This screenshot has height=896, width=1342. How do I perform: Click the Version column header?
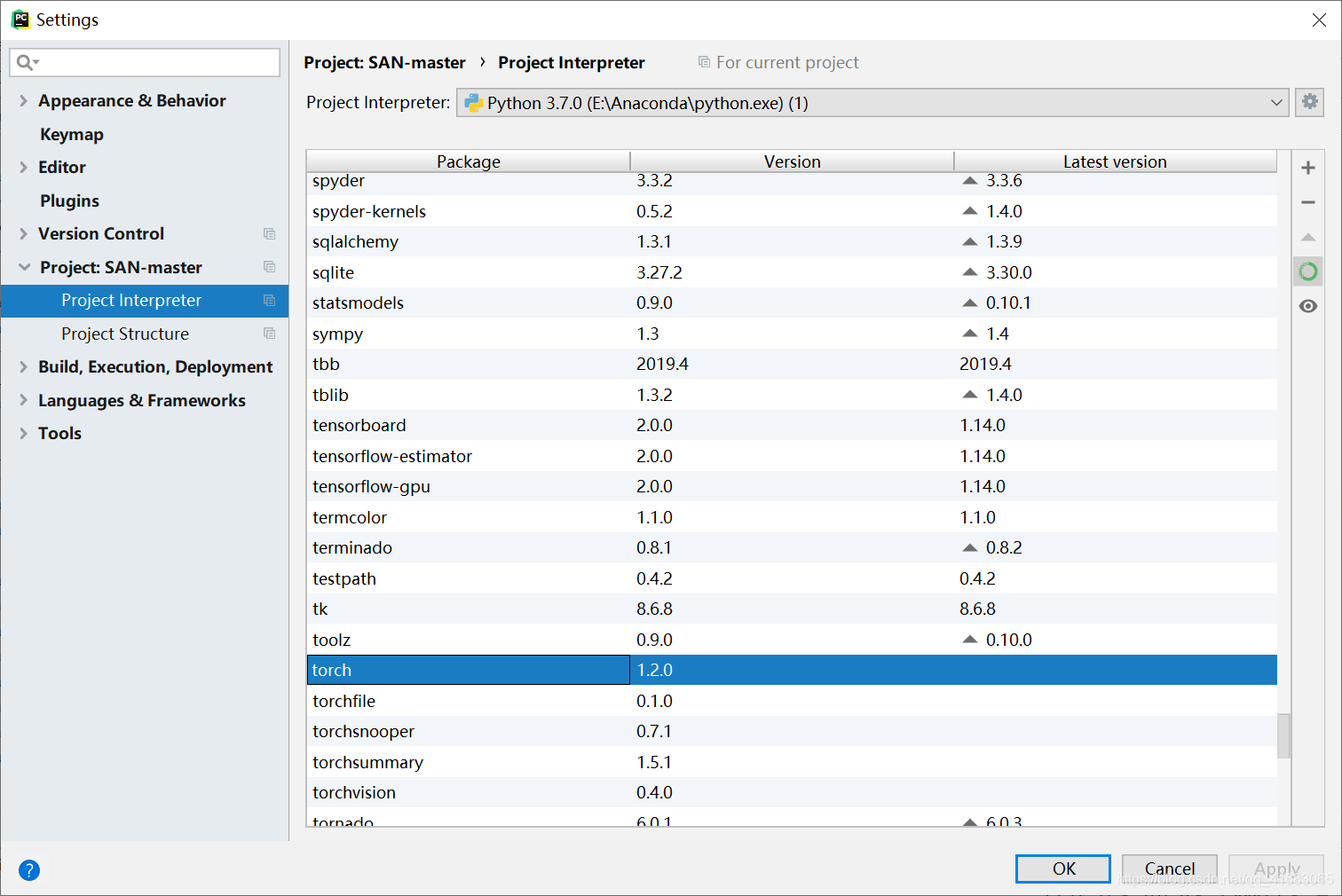tap(793, 161)
